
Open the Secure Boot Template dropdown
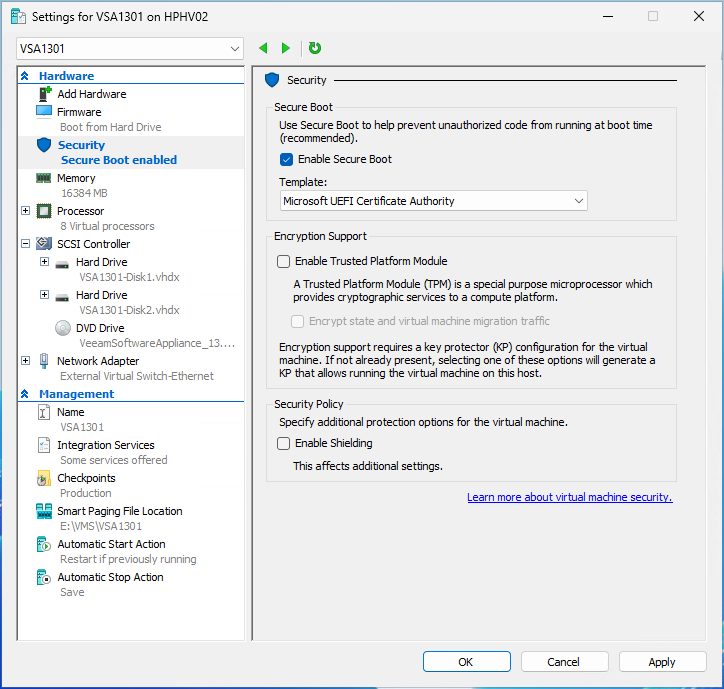coord(433,201)
